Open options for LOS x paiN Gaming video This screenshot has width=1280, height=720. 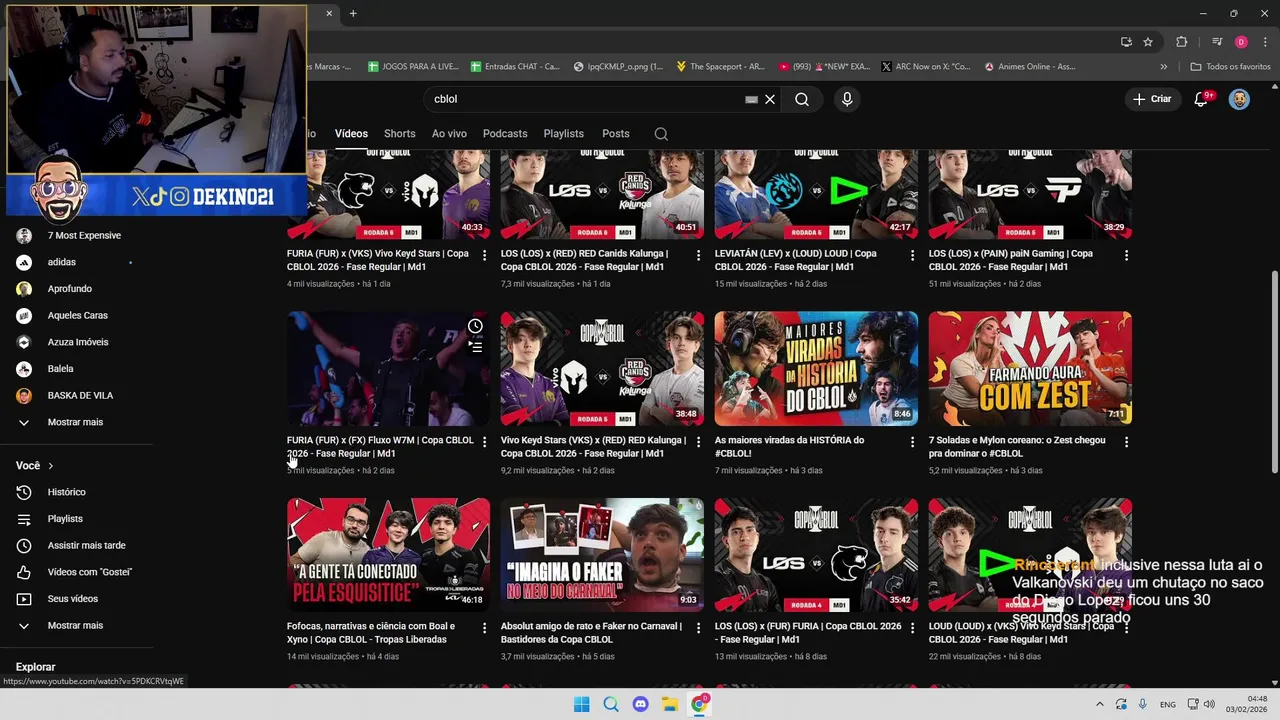(1126, 256)
